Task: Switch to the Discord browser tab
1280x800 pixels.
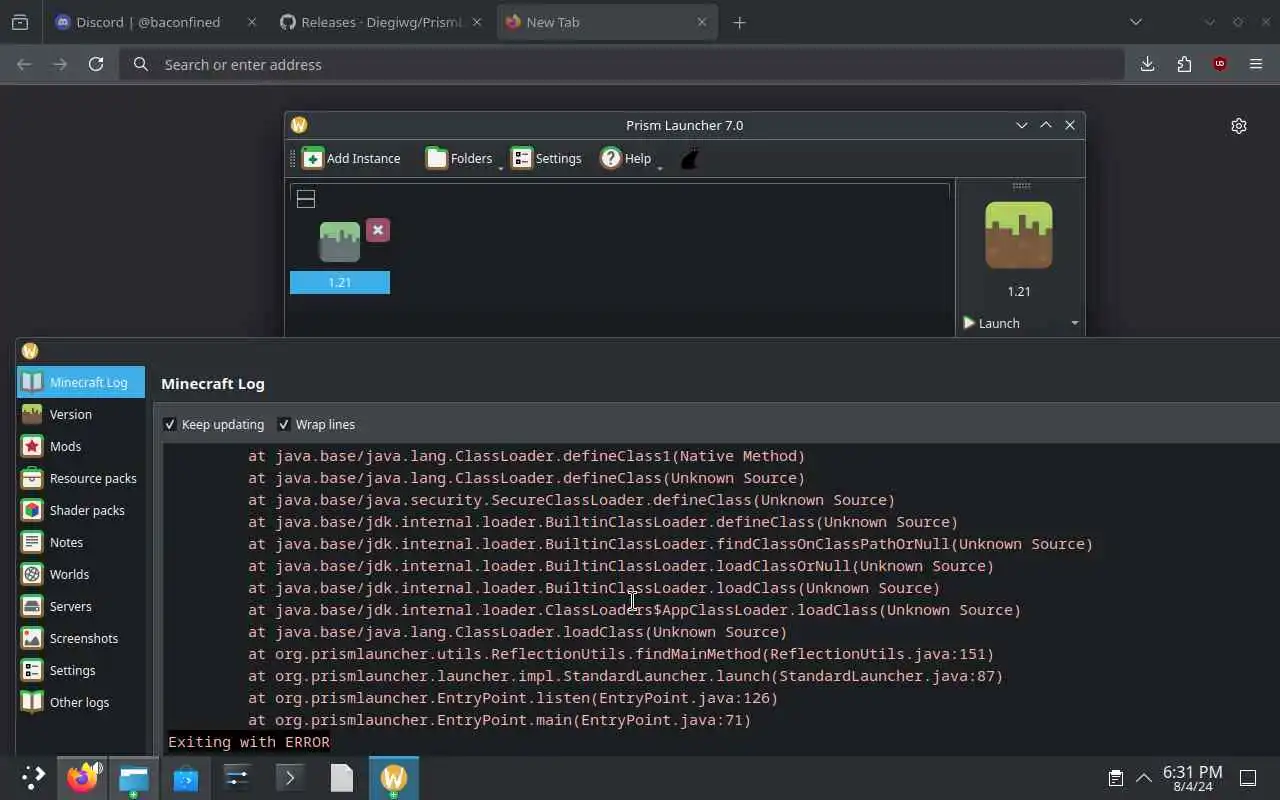Action: click(x=155, y=22)
